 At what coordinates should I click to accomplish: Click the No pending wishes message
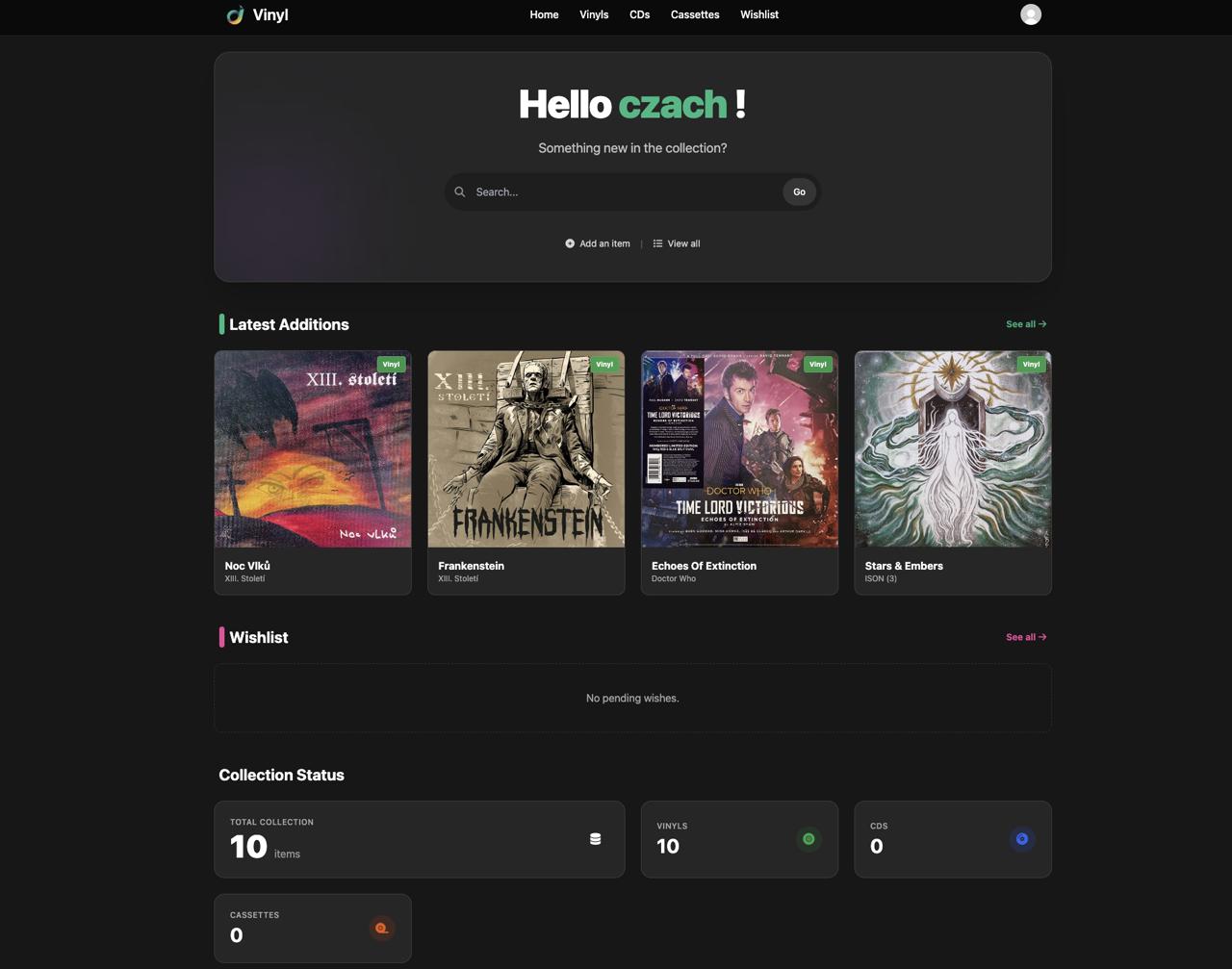pyautogui.click(x=632, y=699)
